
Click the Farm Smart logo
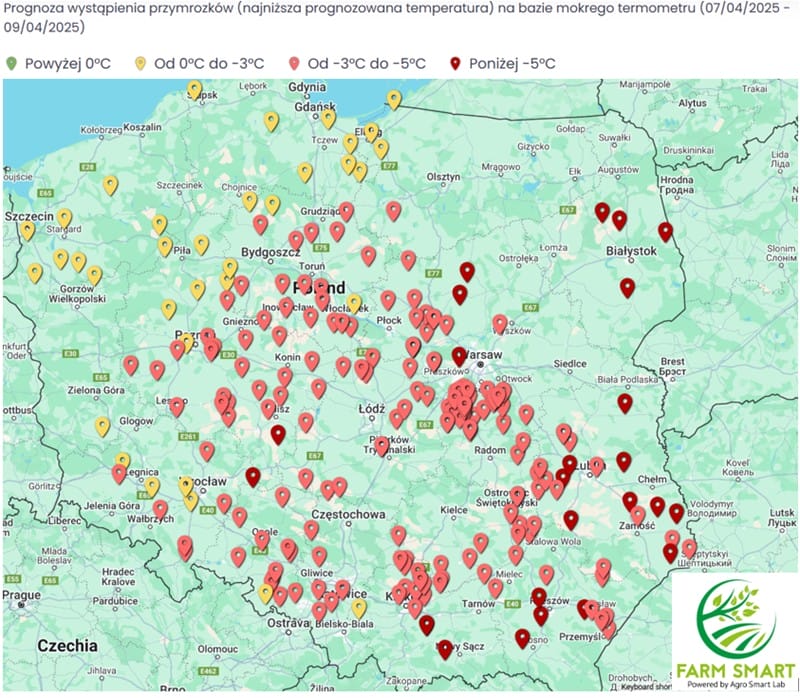coord(735,633)
